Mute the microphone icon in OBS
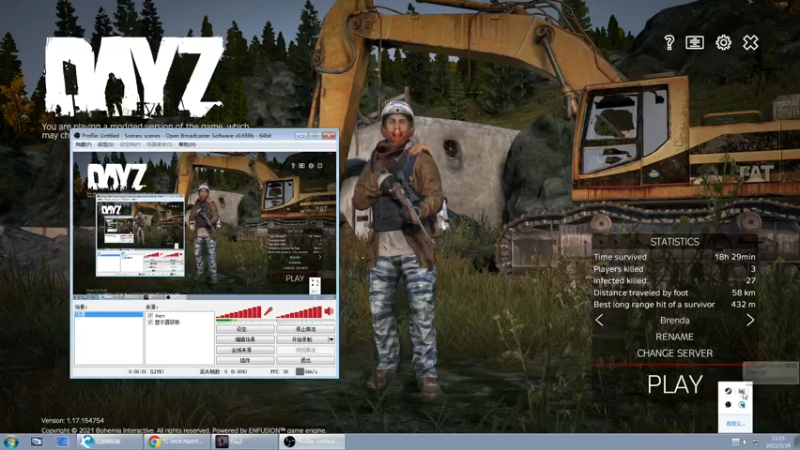 [268, 311]
